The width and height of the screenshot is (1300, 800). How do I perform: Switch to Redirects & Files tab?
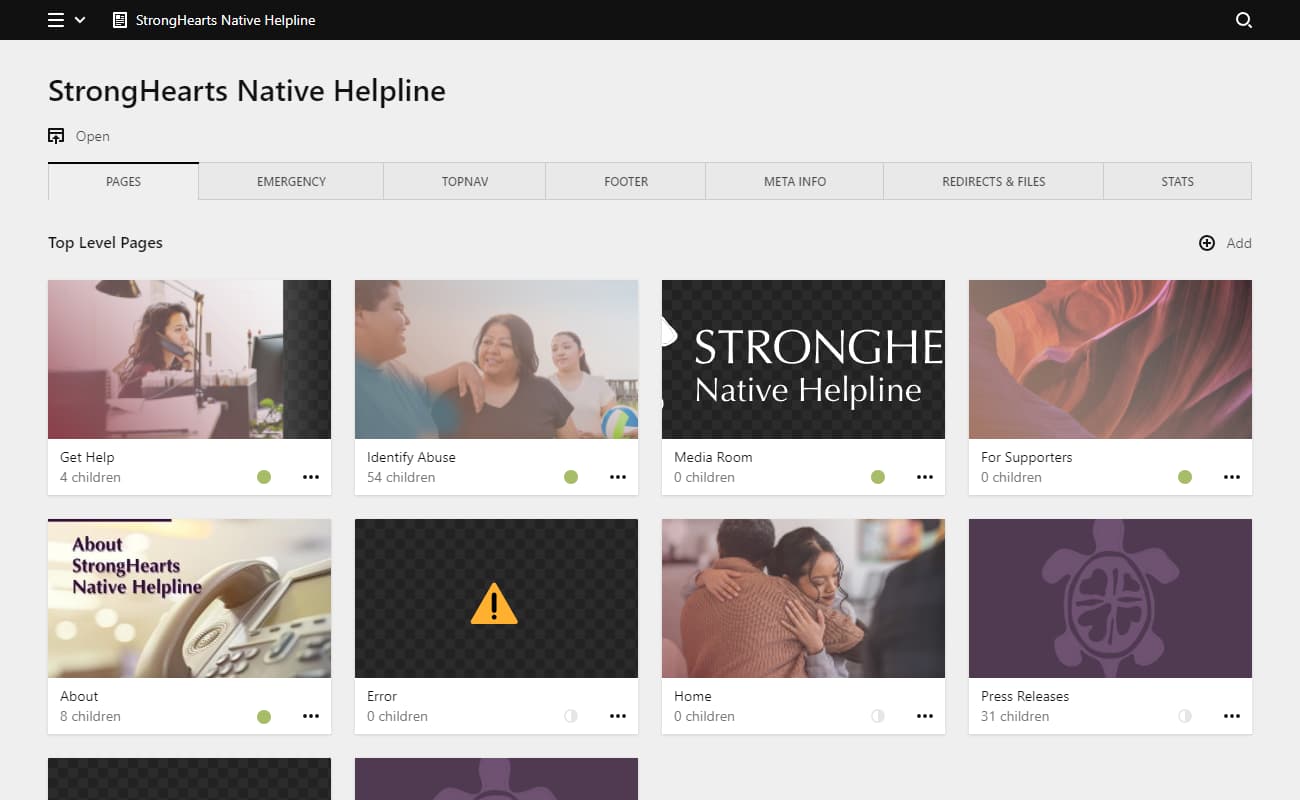click(x=994, y=181)
